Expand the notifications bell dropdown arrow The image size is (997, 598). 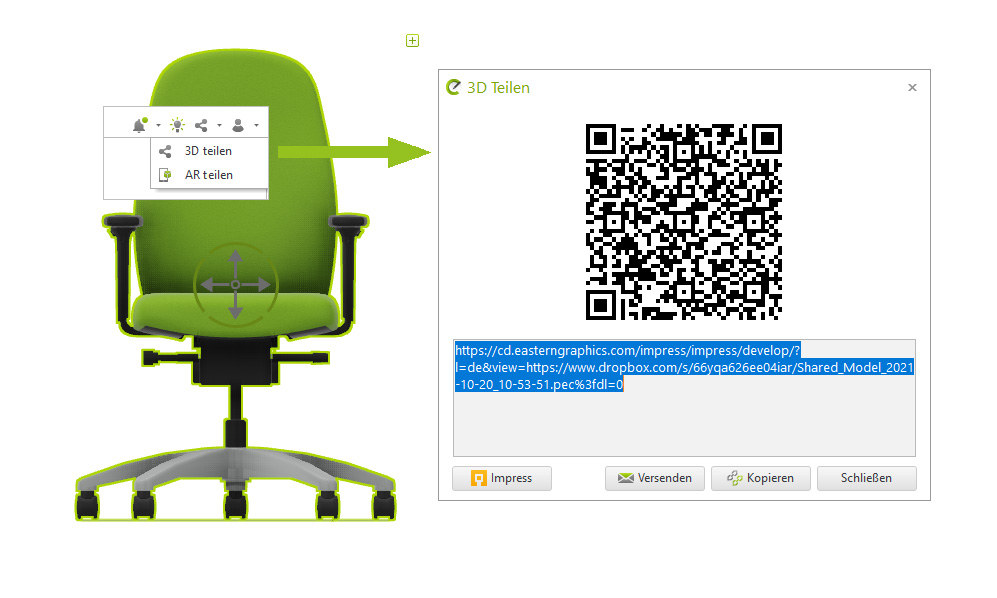(158, 126)
